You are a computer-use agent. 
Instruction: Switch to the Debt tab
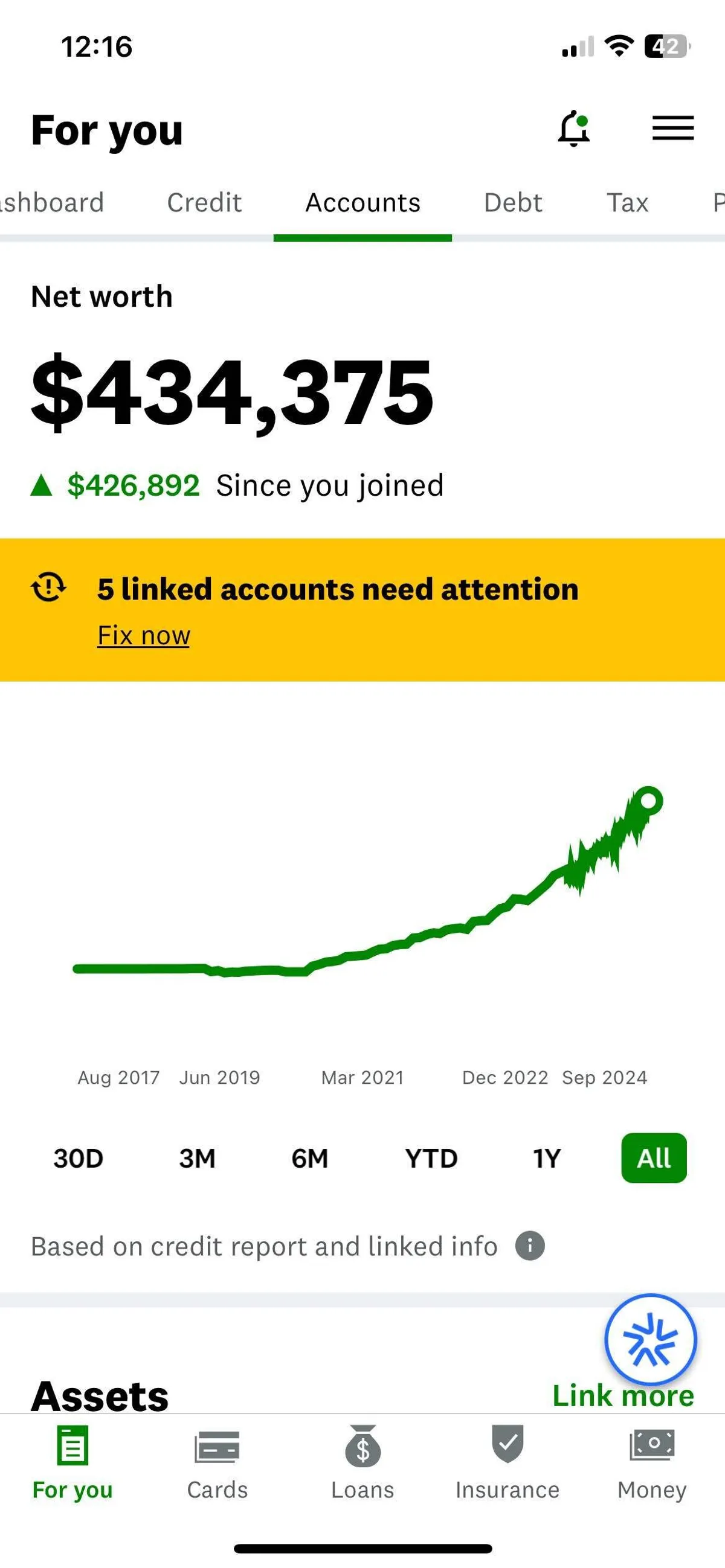pyautogui.click(x=513, y=203)
